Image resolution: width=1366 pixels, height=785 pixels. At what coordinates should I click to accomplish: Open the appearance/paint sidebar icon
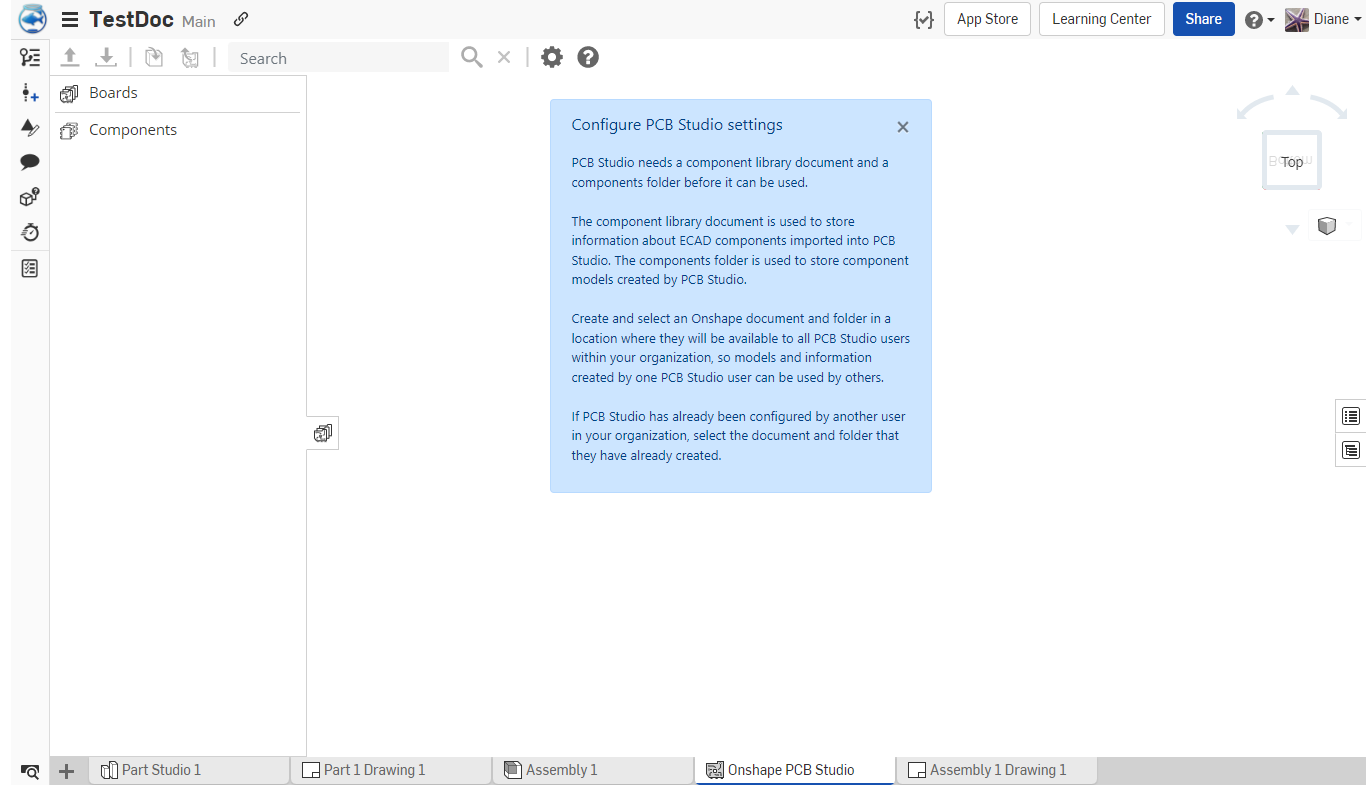coord(30,128)
